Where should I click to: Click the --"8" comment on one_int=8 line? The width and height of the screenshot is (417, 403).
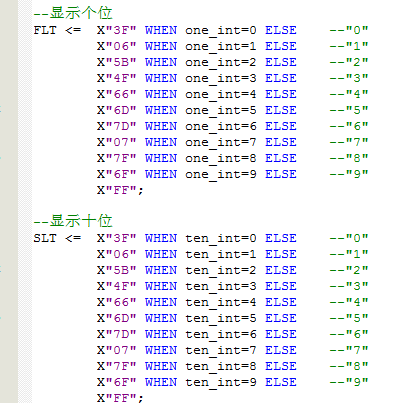[349, 158]
